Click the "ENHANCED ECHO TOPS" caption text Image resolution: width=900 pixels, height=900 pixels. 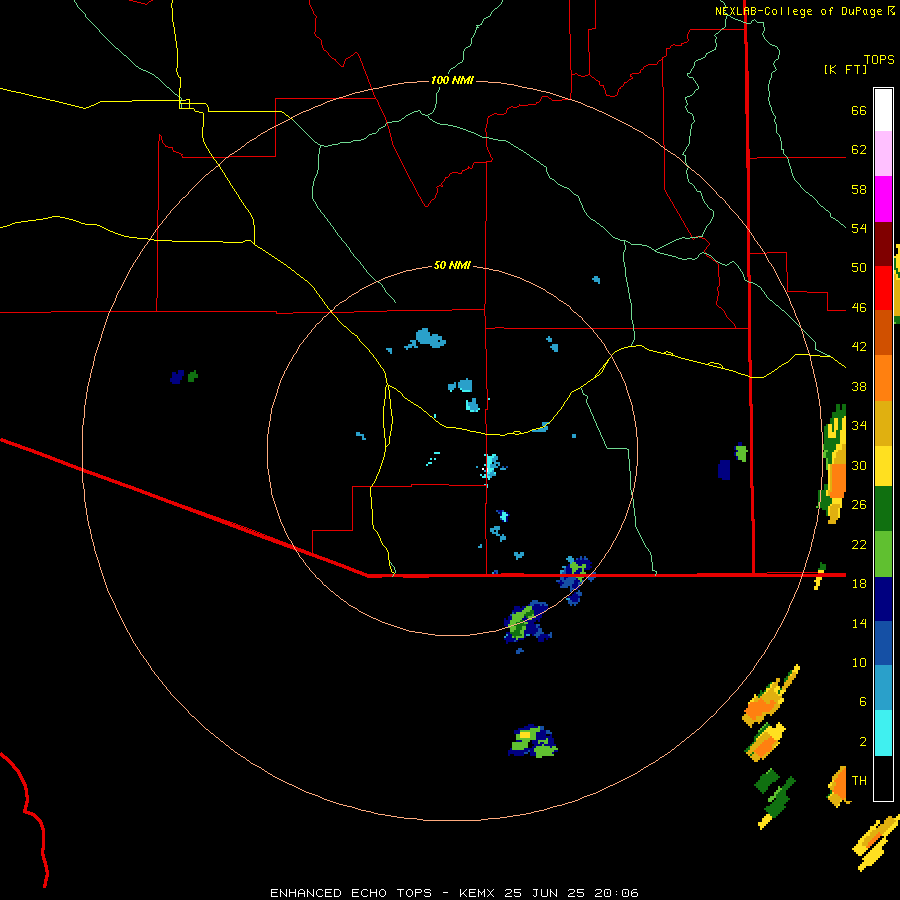tap(351, 893)
